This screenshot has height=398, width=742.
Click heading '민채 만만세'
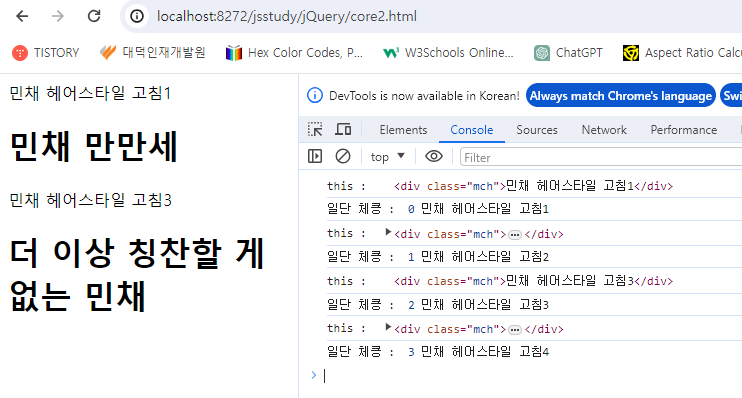click(x=94, y=147)
